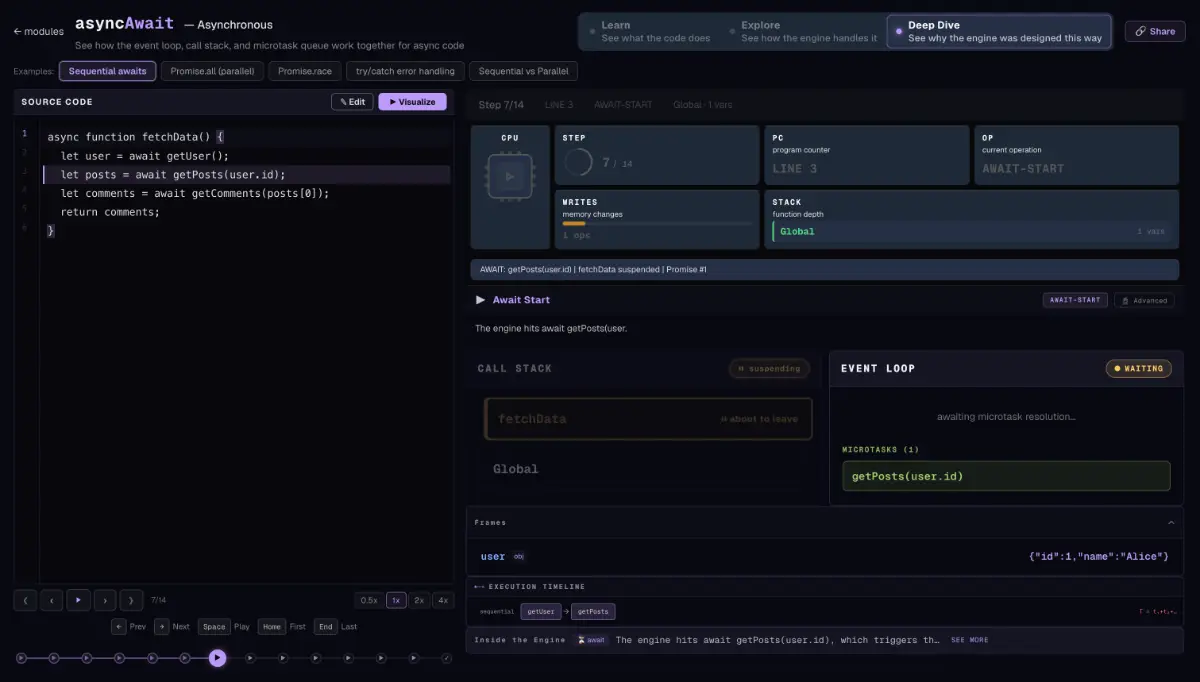Step forward with the single-right chevron
Image resolution: width=1200 pixels, height=682 pixels.
(x=105, y=600)
